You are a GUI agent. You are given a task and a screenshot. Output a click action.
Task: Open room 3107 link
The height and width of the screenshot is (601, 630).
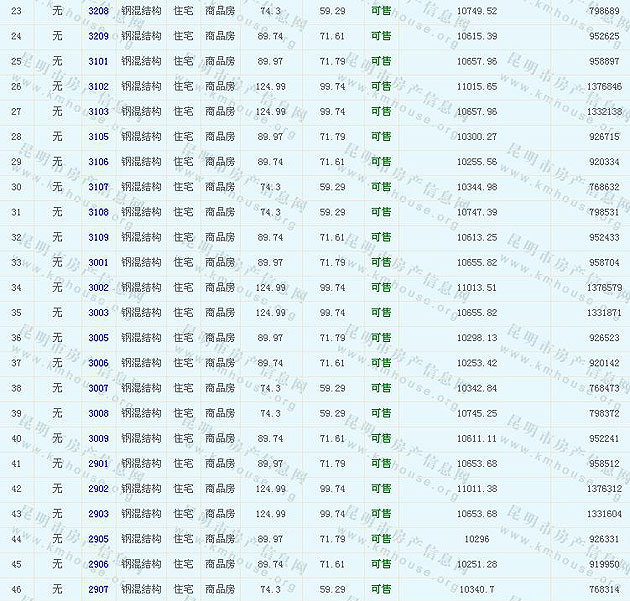pos(98,187)
